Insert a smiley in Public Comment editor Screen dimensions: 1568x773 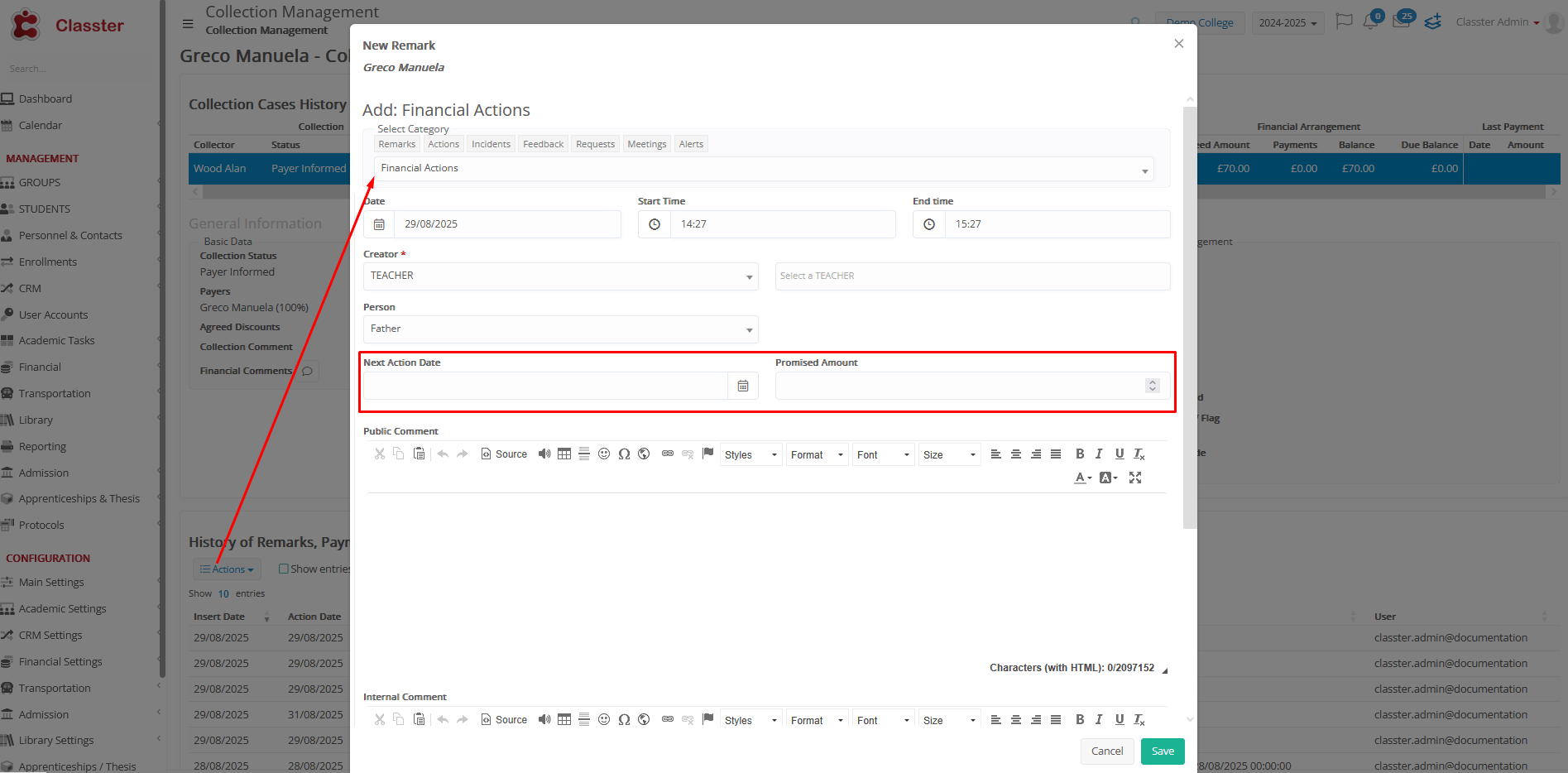604,454
